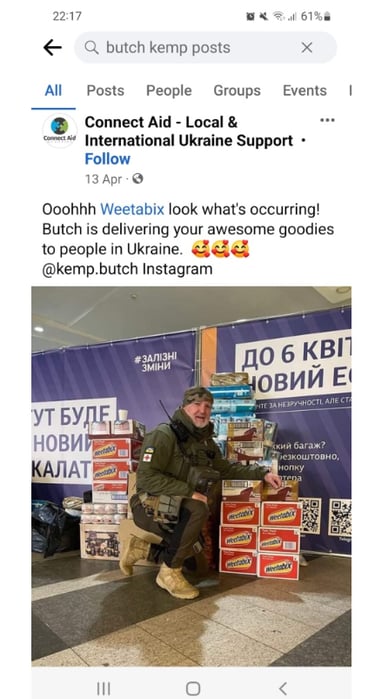The height and width of the screenshot is (699, 375).
Task: Switch to the People tab
Action: click(x=169, y=90)
